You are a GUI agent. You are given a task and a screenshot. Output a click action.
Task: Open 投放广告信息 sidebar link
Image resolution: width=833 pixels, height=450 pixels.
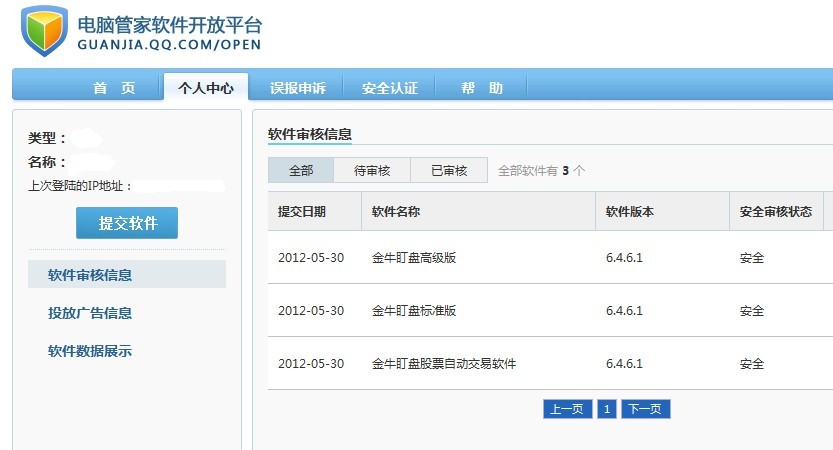[90, 313]
